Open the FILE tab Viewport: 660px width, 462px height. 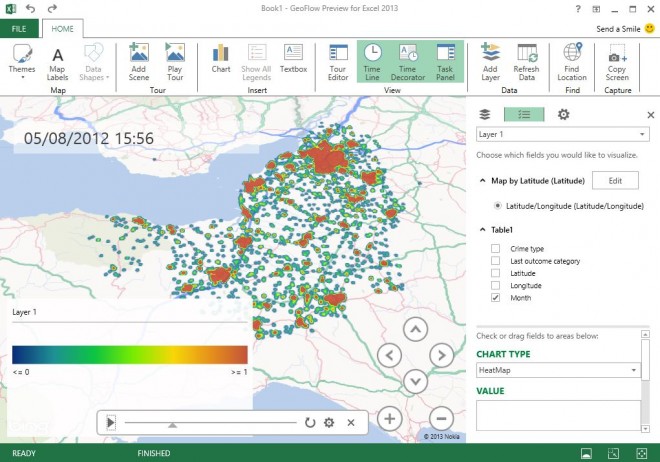click(19, 29)
